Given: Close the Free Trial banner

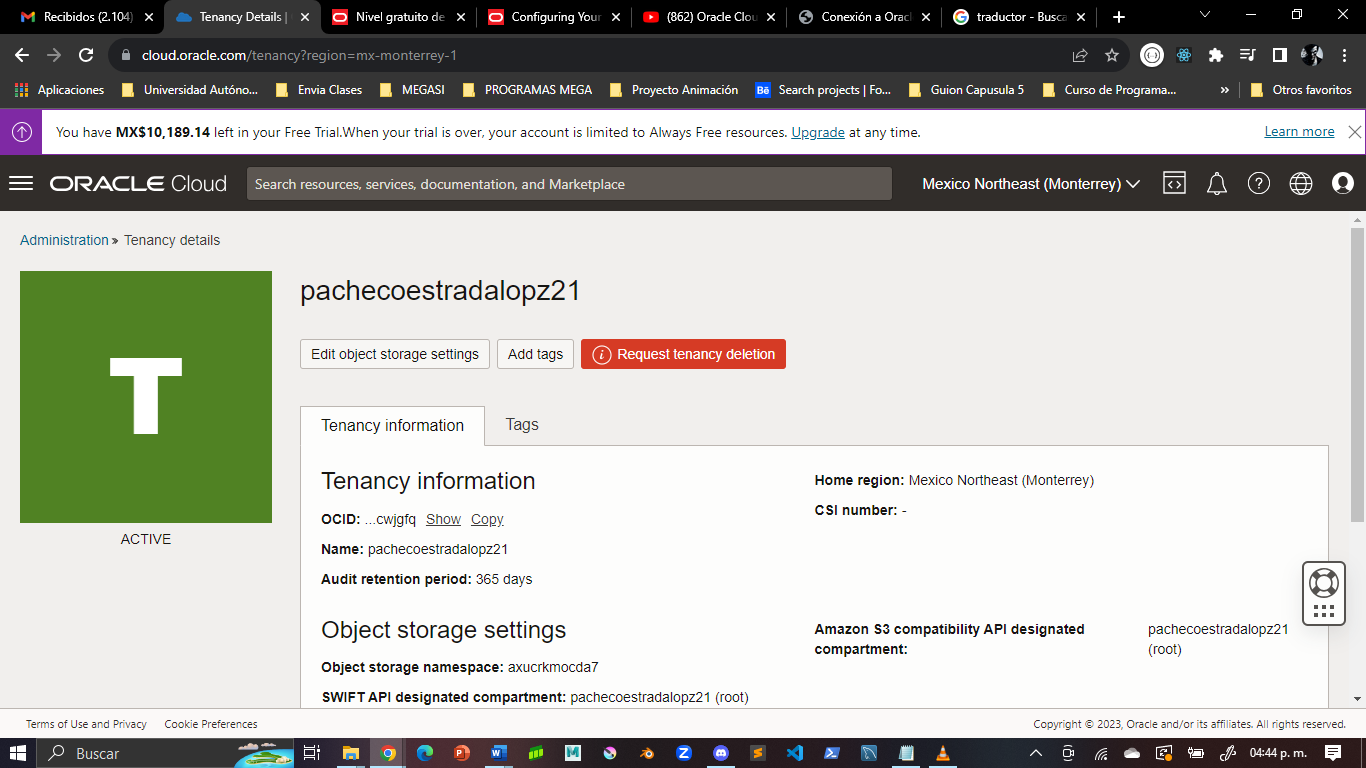Looking at the screenshot, I should coord(1354,132).
